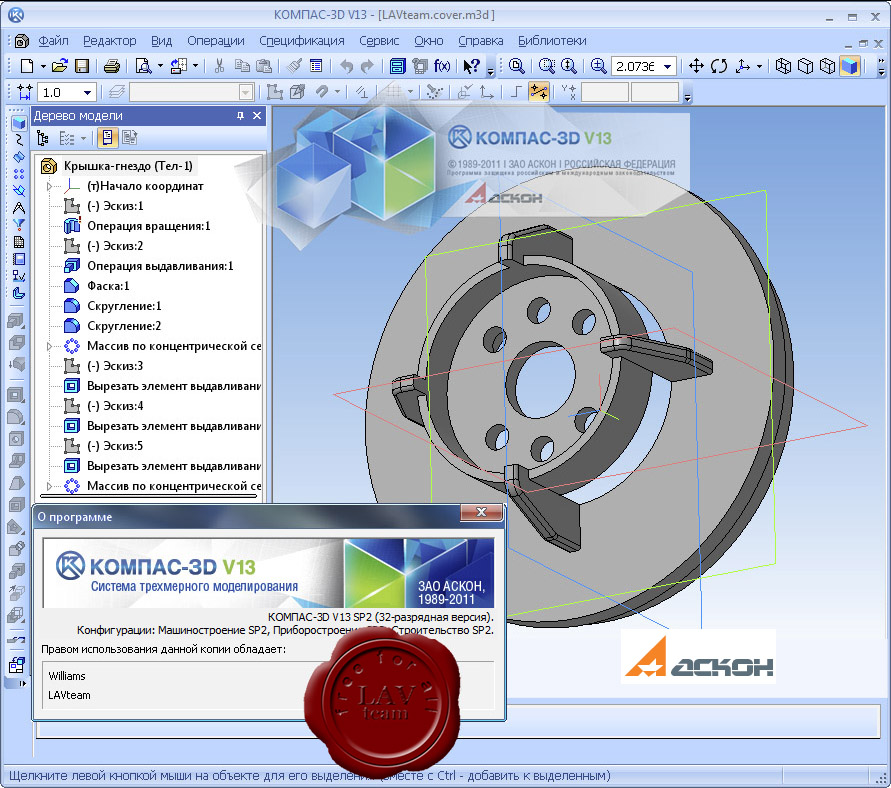Open the Библиотеки menu
The width and height of the screenshot is (891, 788).
[x=552, y=41]
